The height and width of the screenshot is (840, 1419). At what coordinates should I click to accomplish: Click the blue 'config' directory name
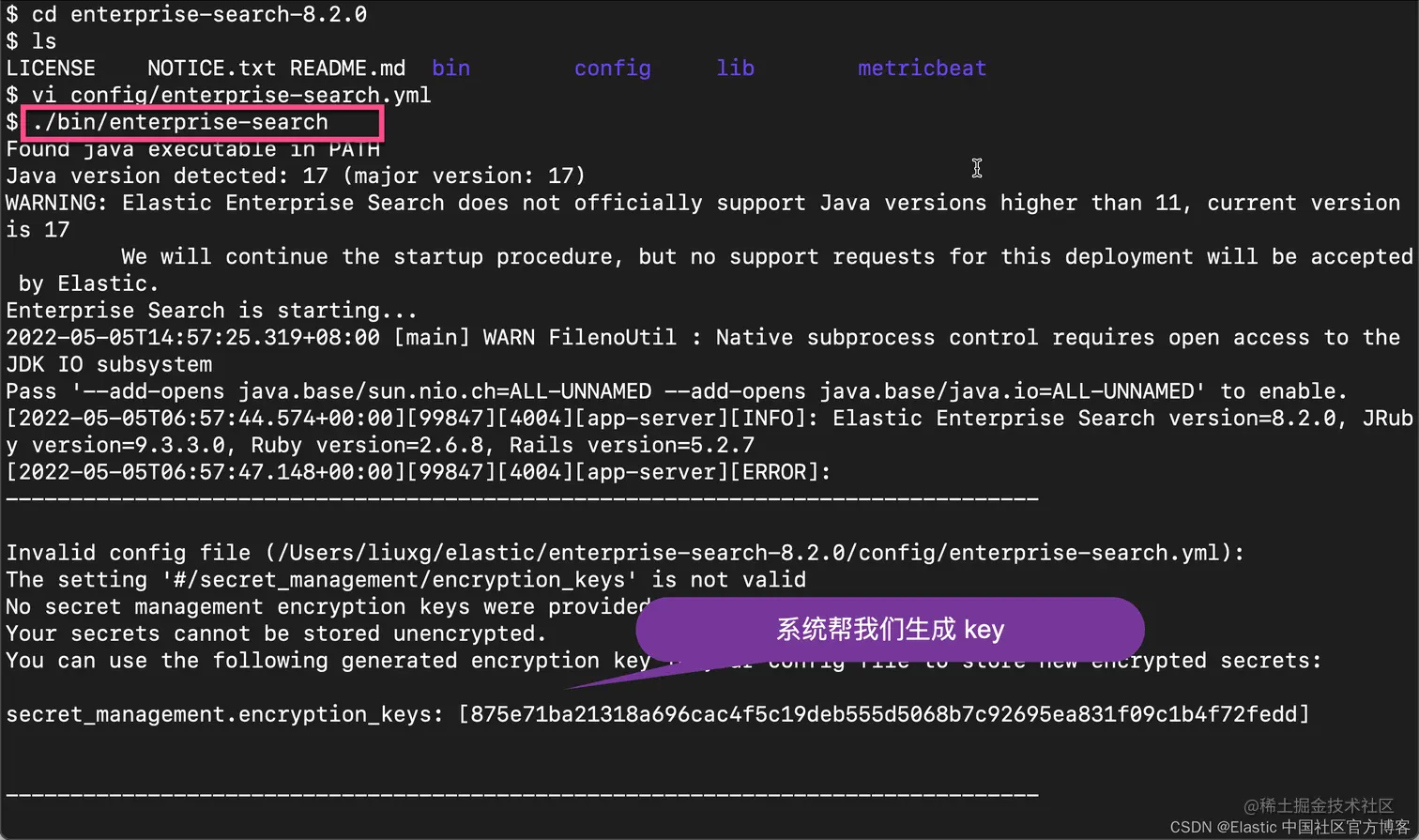pos(613,69)
